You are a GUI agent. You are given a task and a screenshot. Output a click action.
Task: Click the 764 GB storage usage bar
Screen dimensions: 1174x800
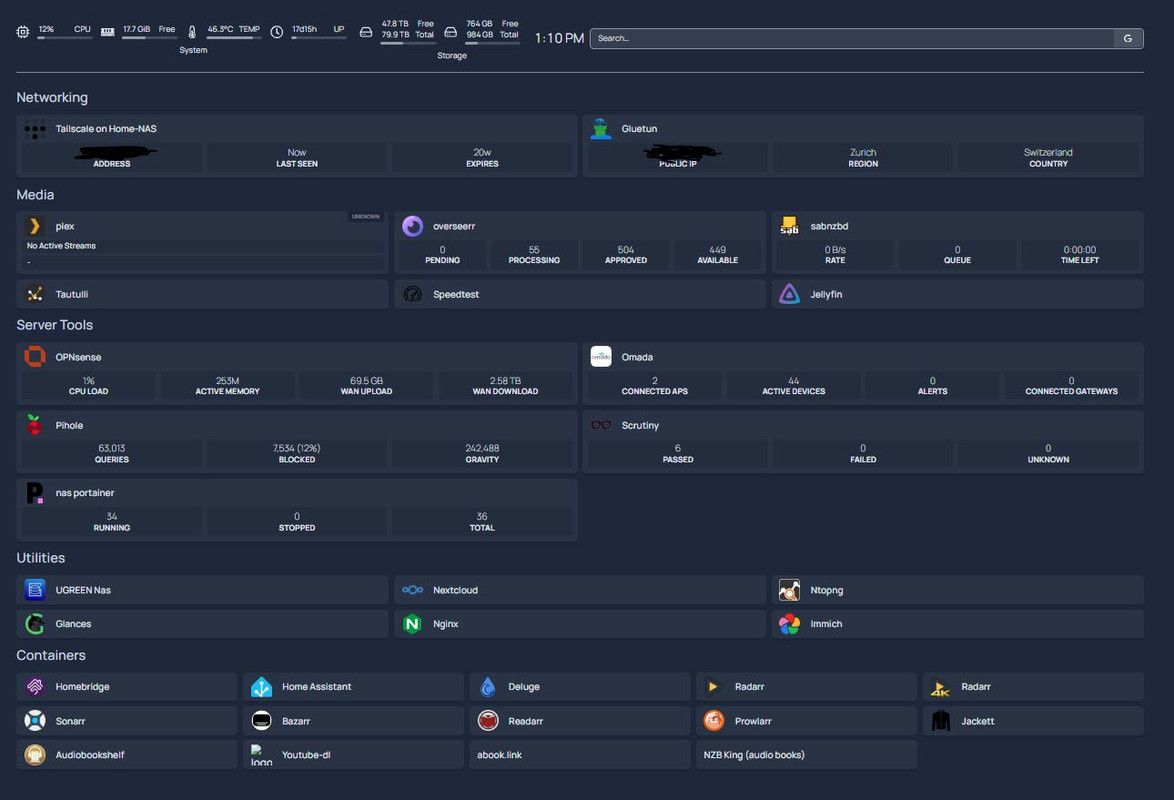coord(493,43)
